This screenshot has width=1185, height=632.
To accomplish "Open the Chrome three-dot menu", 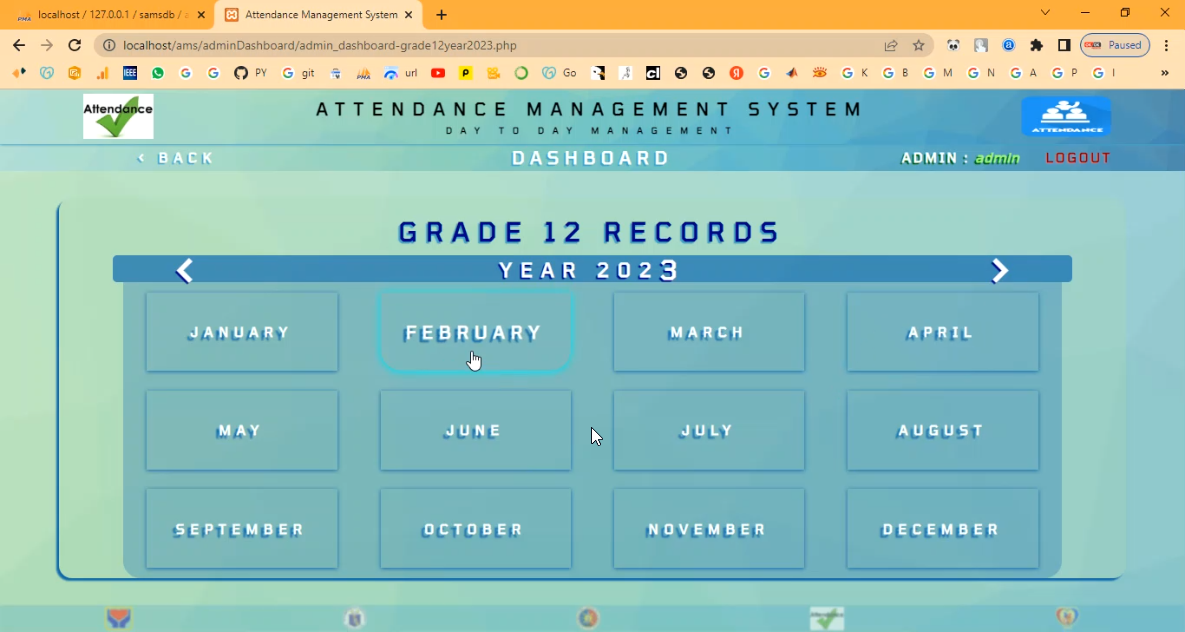I will (1166, 45).
